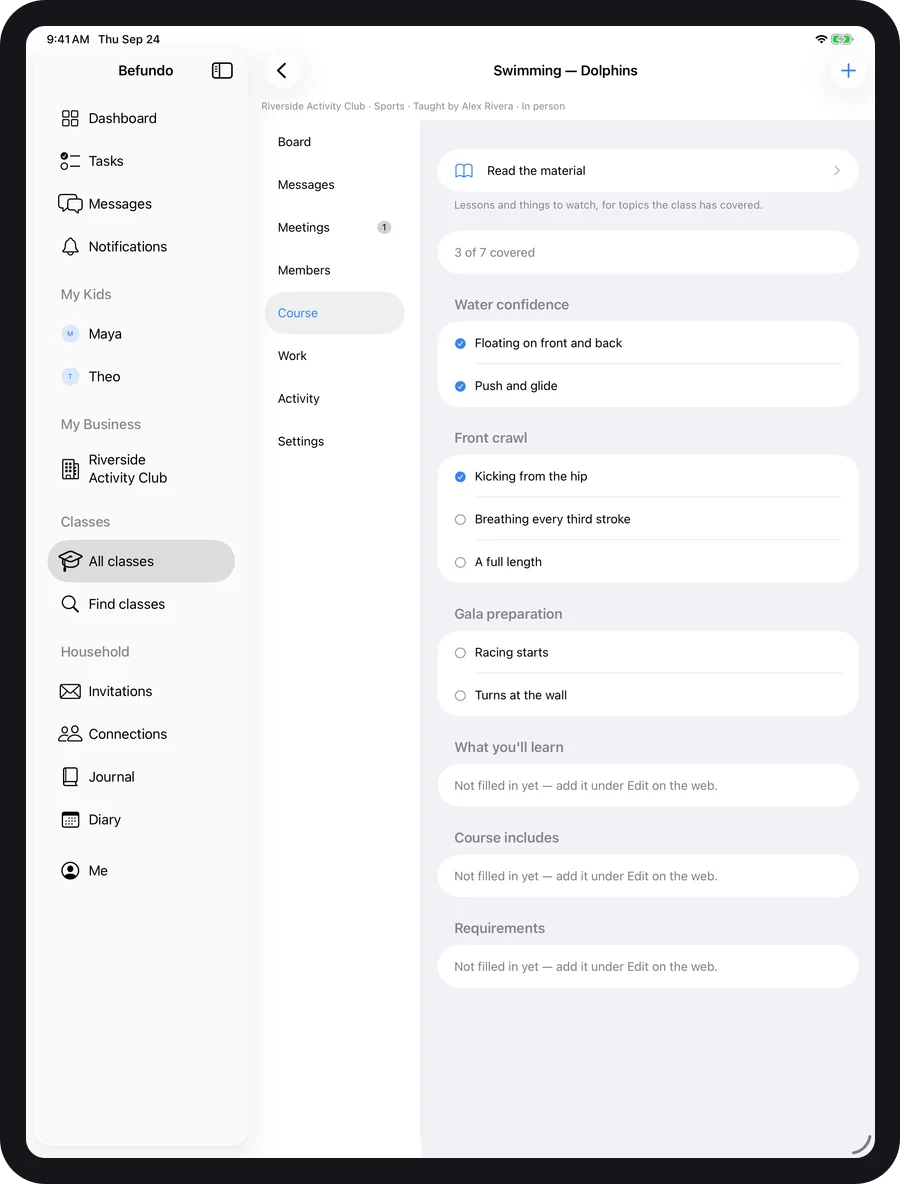Click the Meetings badge showing 1
Viewport: 900px width, 1184px height.
(x=384, y=227)
